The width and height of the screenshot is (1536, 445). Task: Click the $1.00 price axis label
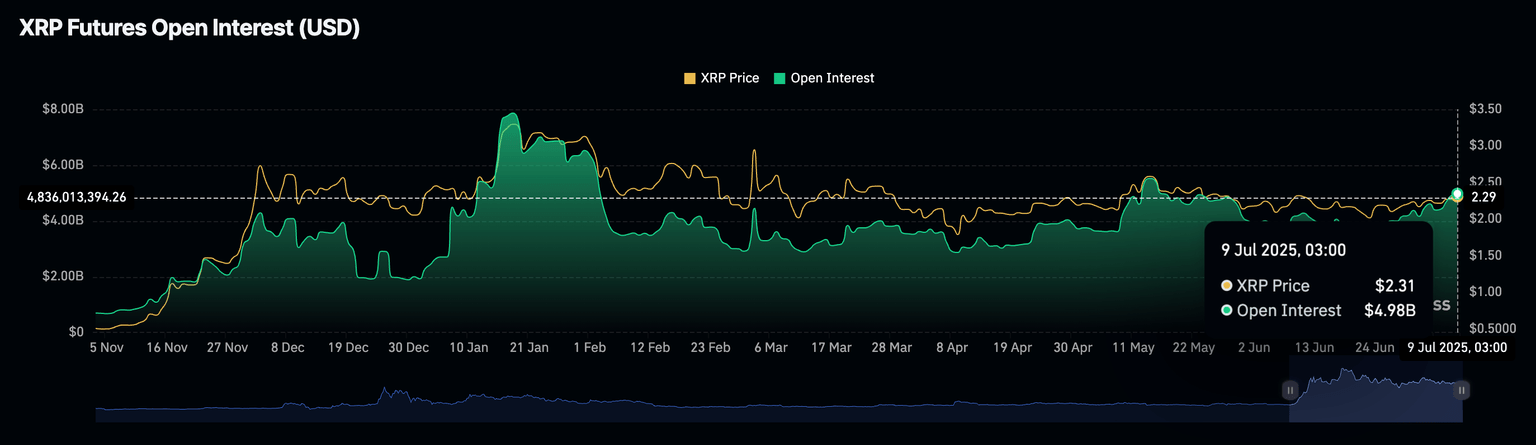pos(1487,292)
